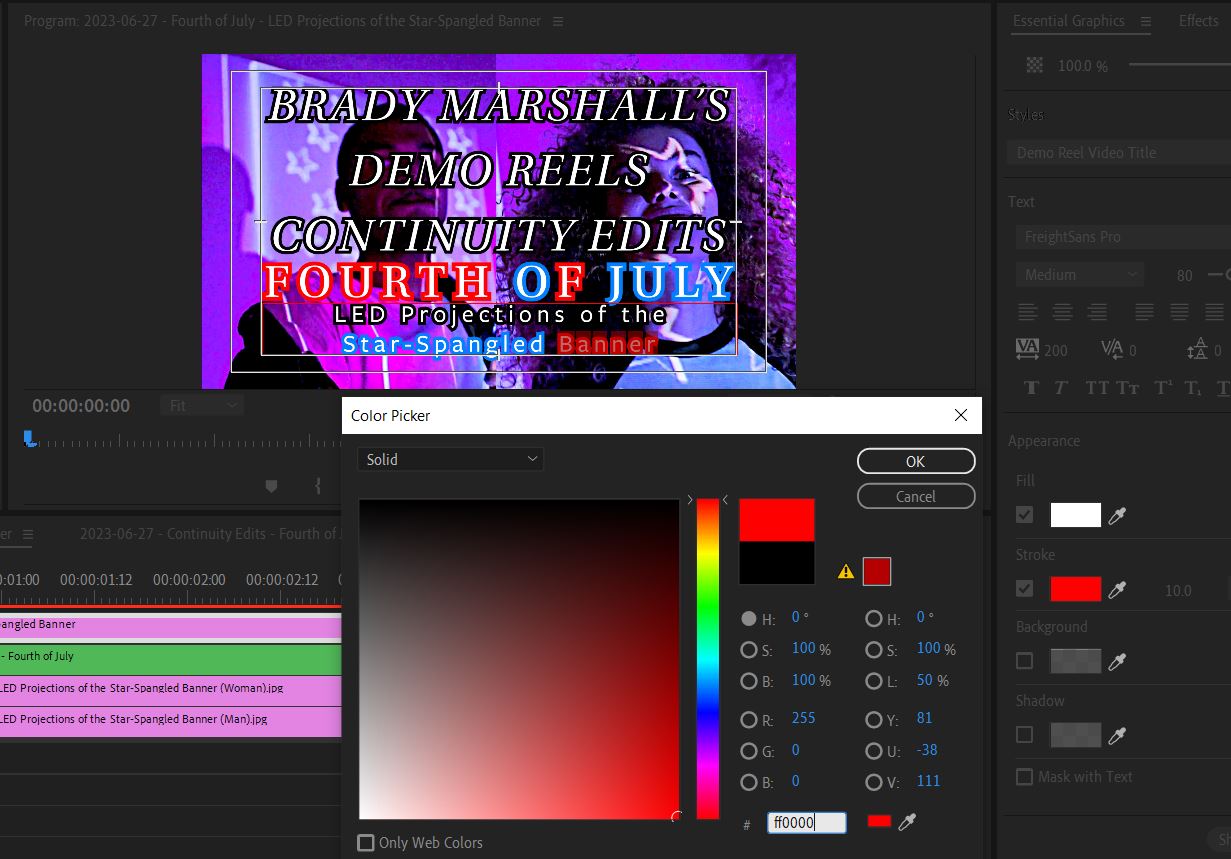Click the V value 111
The image size is (1231, 859).
(928, 781)
